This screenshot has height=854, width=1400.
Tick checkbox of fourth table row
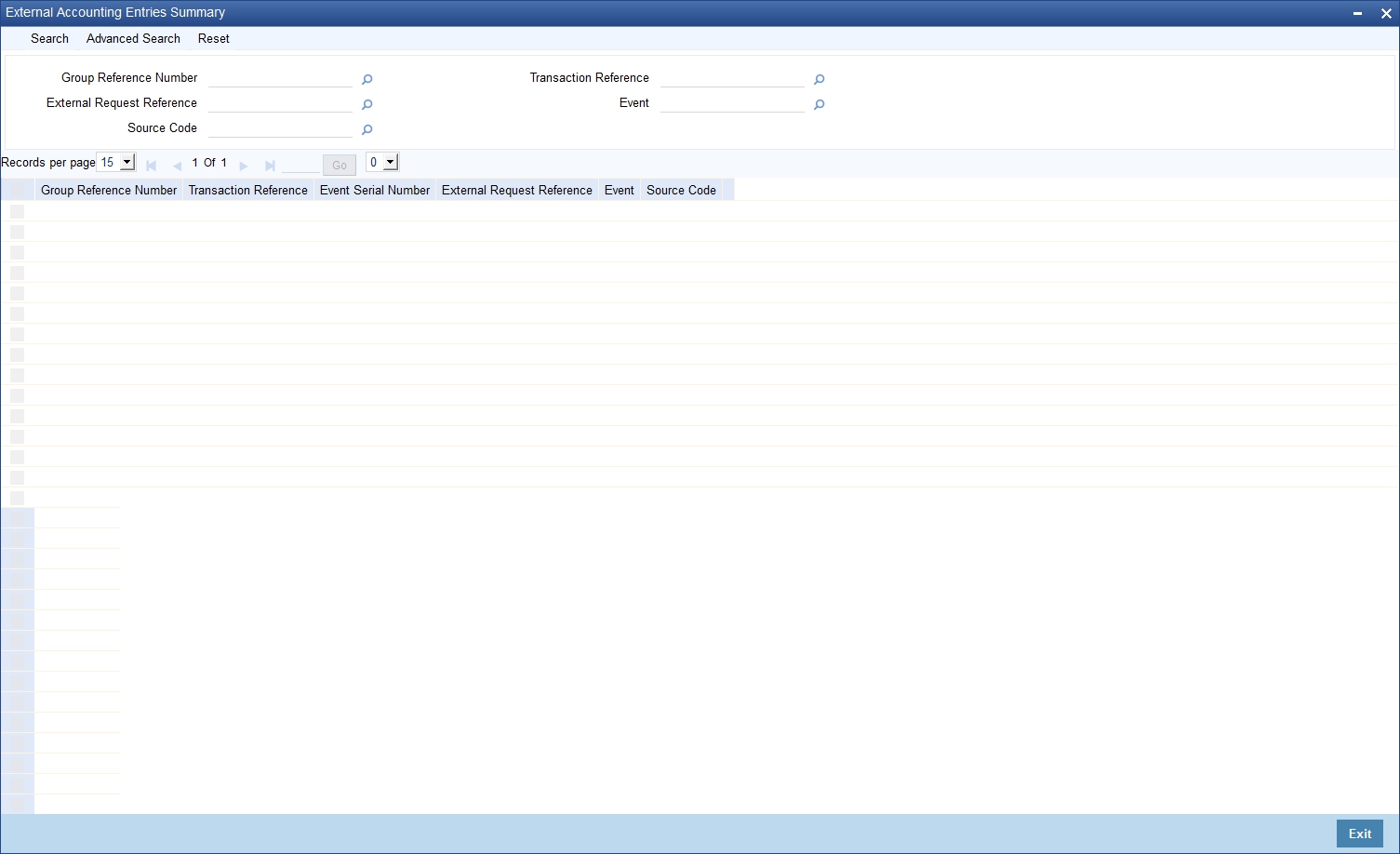click(17, 273)
